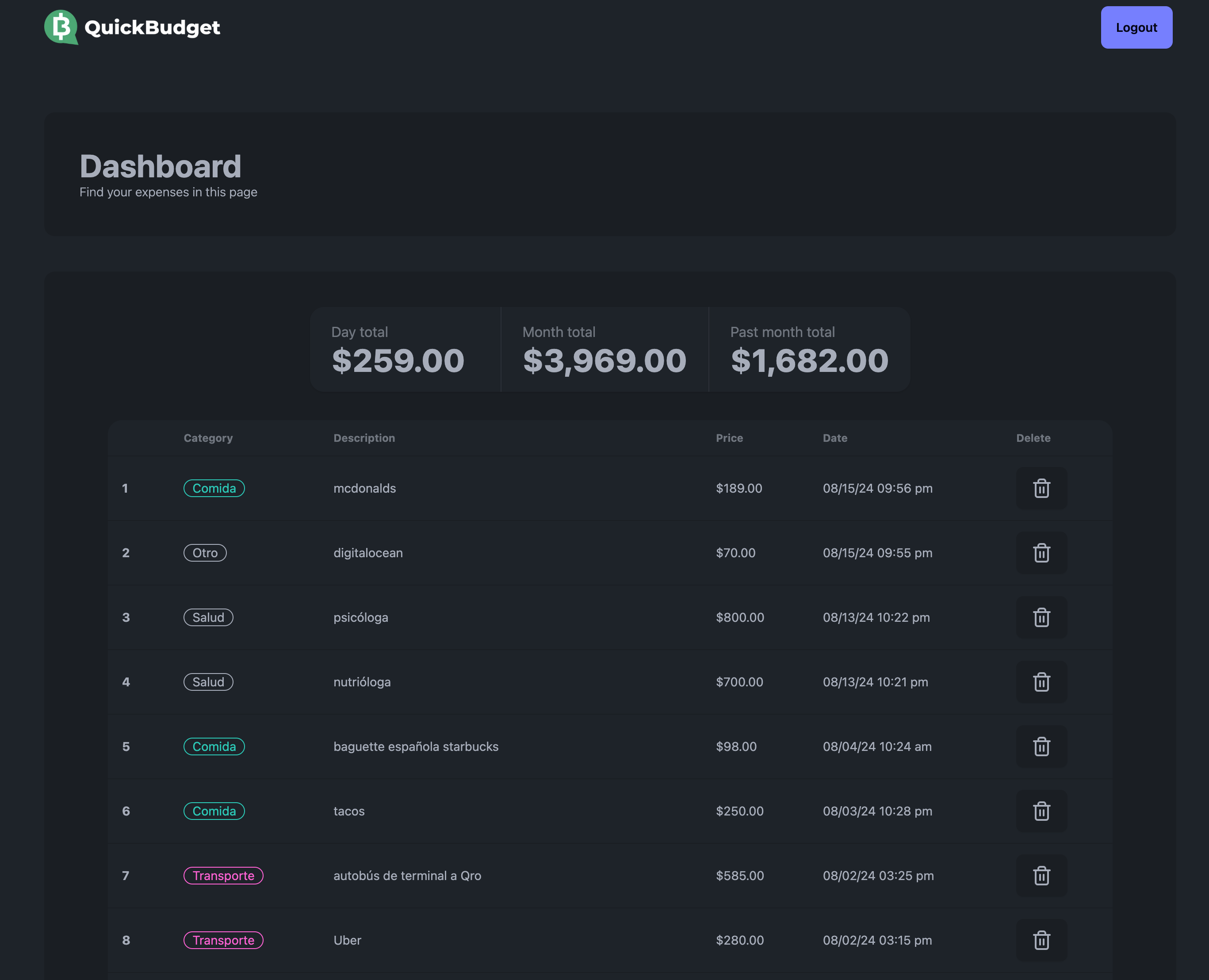Click the Day total card

tap(405, 349)
